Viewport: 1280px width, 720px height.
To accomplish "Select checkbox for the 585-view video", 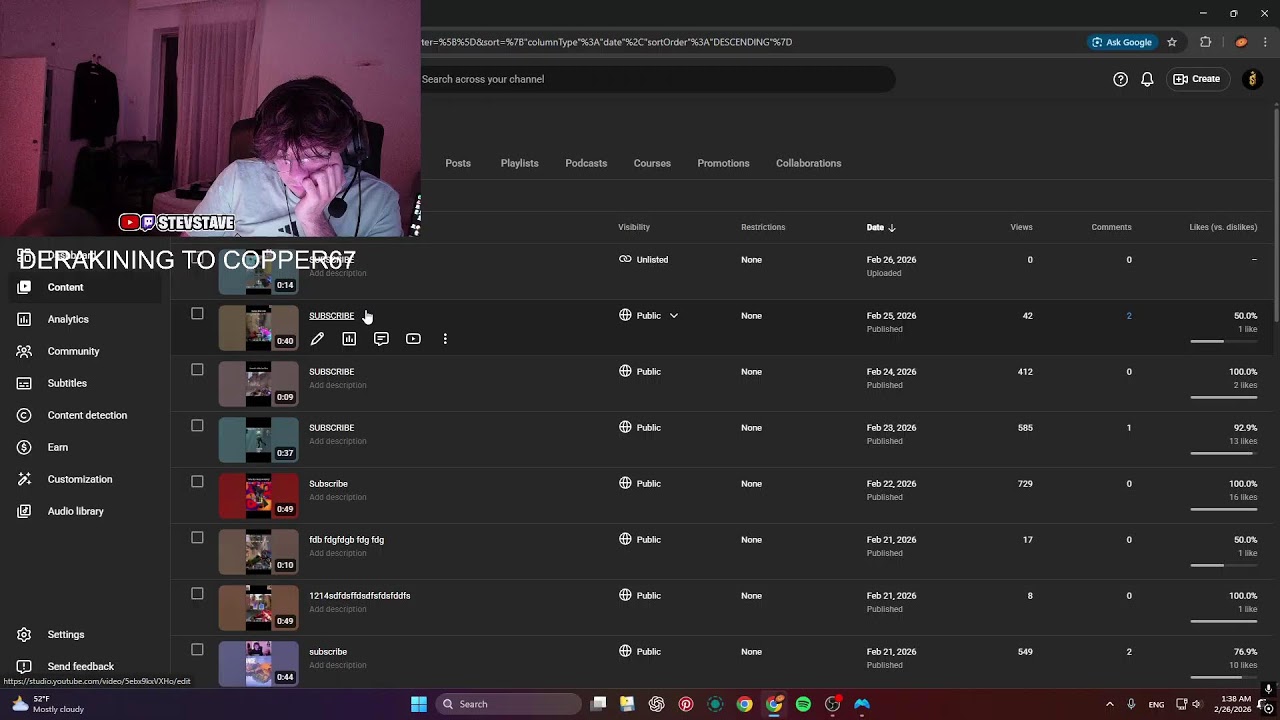I will click(x=197, y=426).
